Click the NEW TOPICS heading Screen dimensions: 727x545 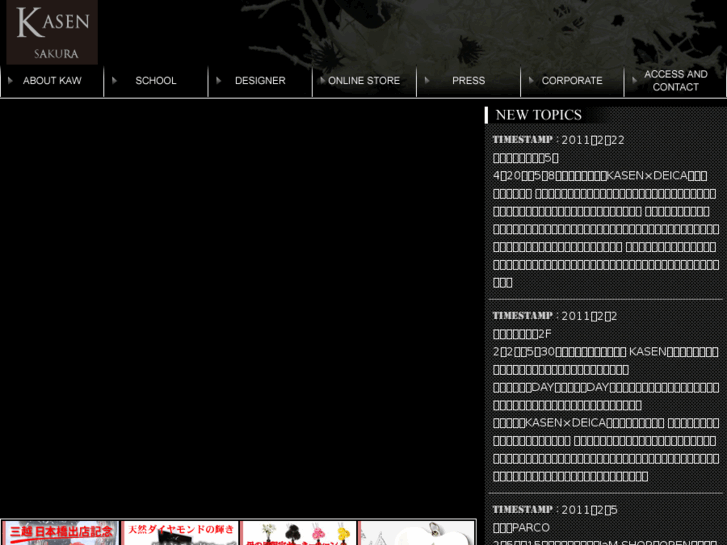coord(538,115)
